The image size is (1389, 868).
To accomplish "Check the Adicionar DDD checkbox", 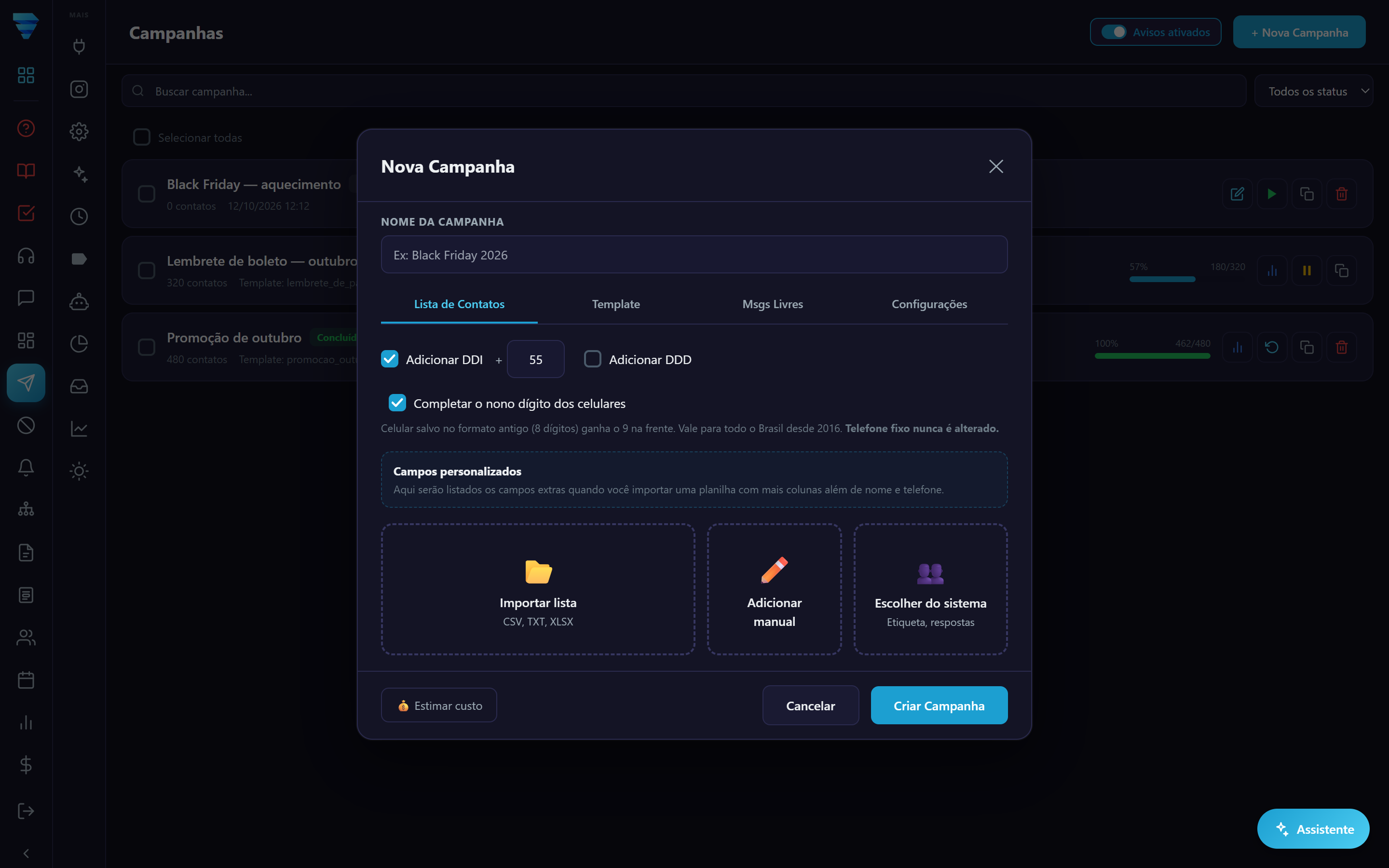I will [592, 359].
